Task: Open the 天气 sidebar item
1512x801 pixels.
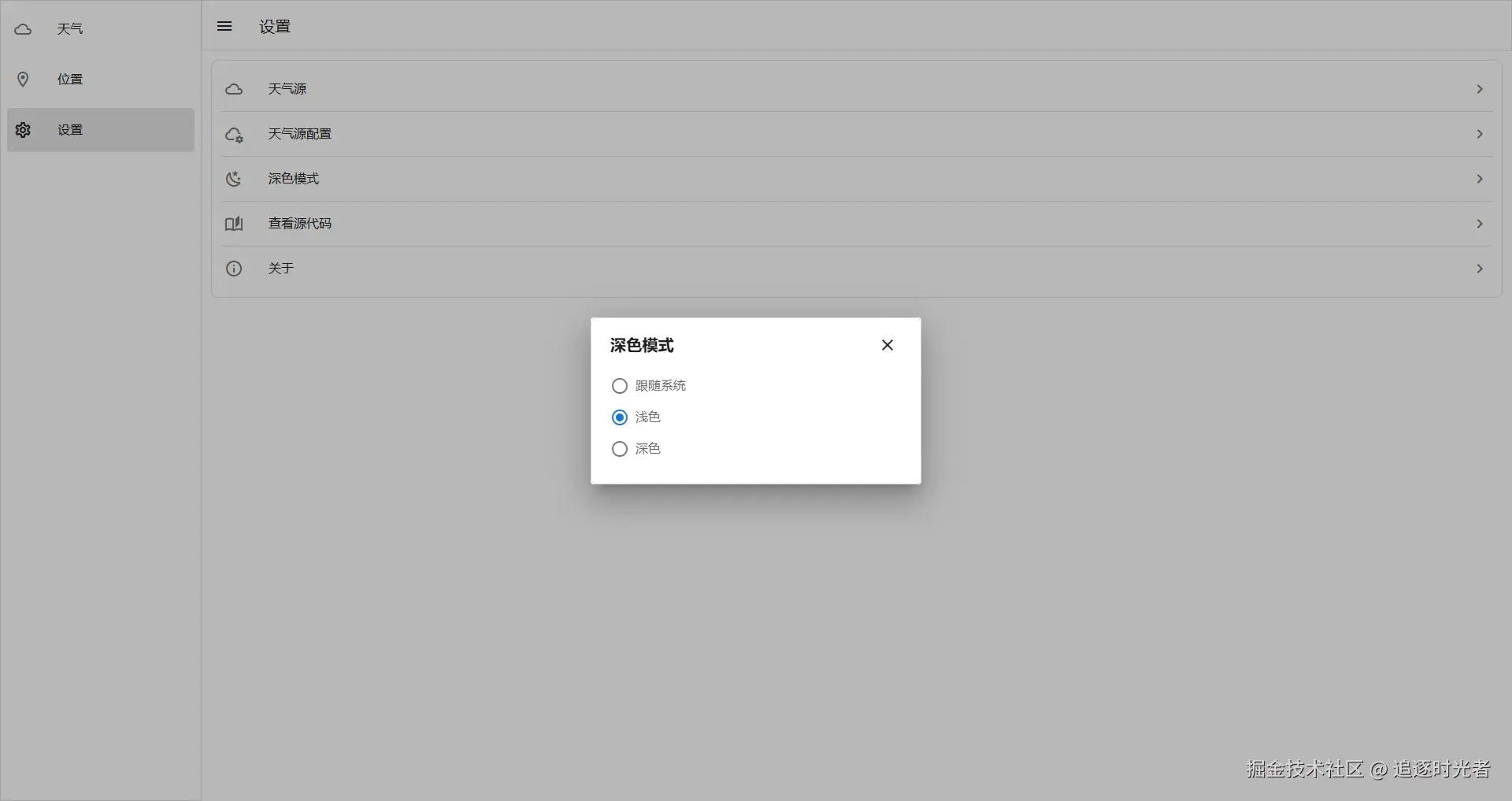Action: 101,29
